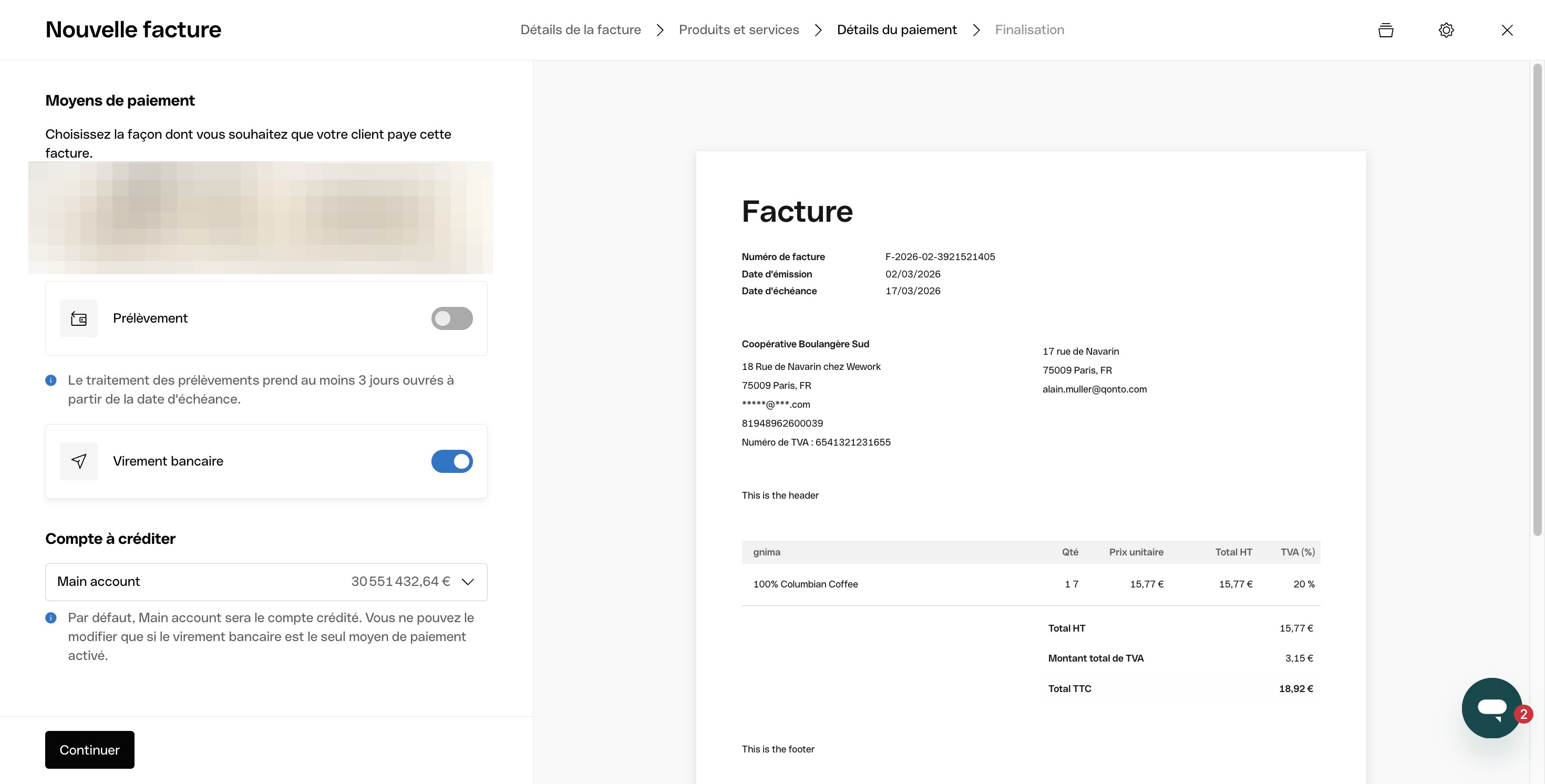1545x784 pixels.
Task: Click the Virement bancaire paper-plane icon
Action: tap(79, 461)
